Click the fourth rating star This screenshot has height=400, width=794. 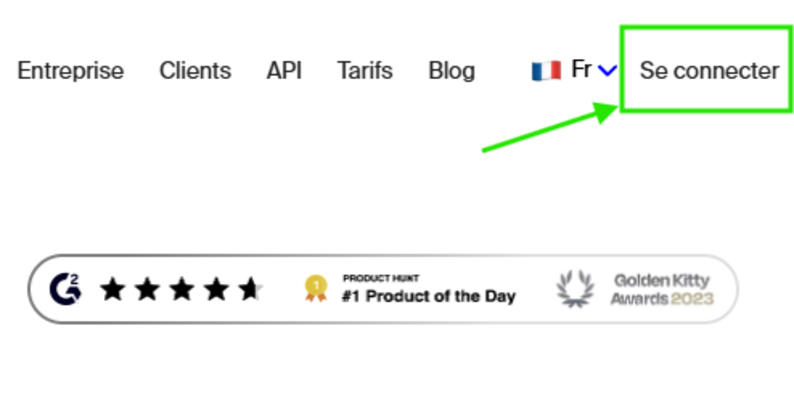(x=215, y=290)
